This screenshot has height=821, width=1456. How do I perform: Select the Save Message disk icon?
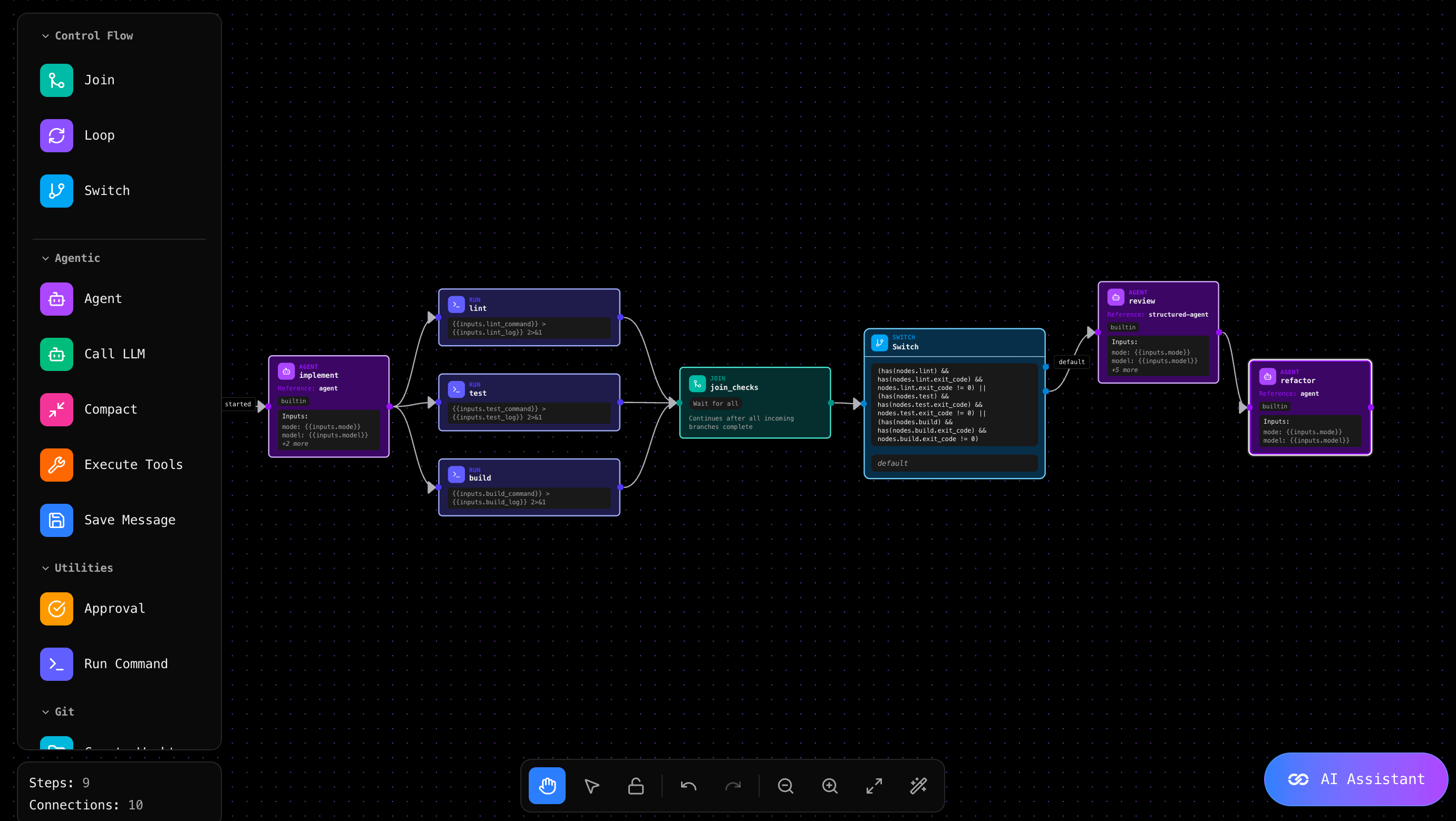click(56, 521)
